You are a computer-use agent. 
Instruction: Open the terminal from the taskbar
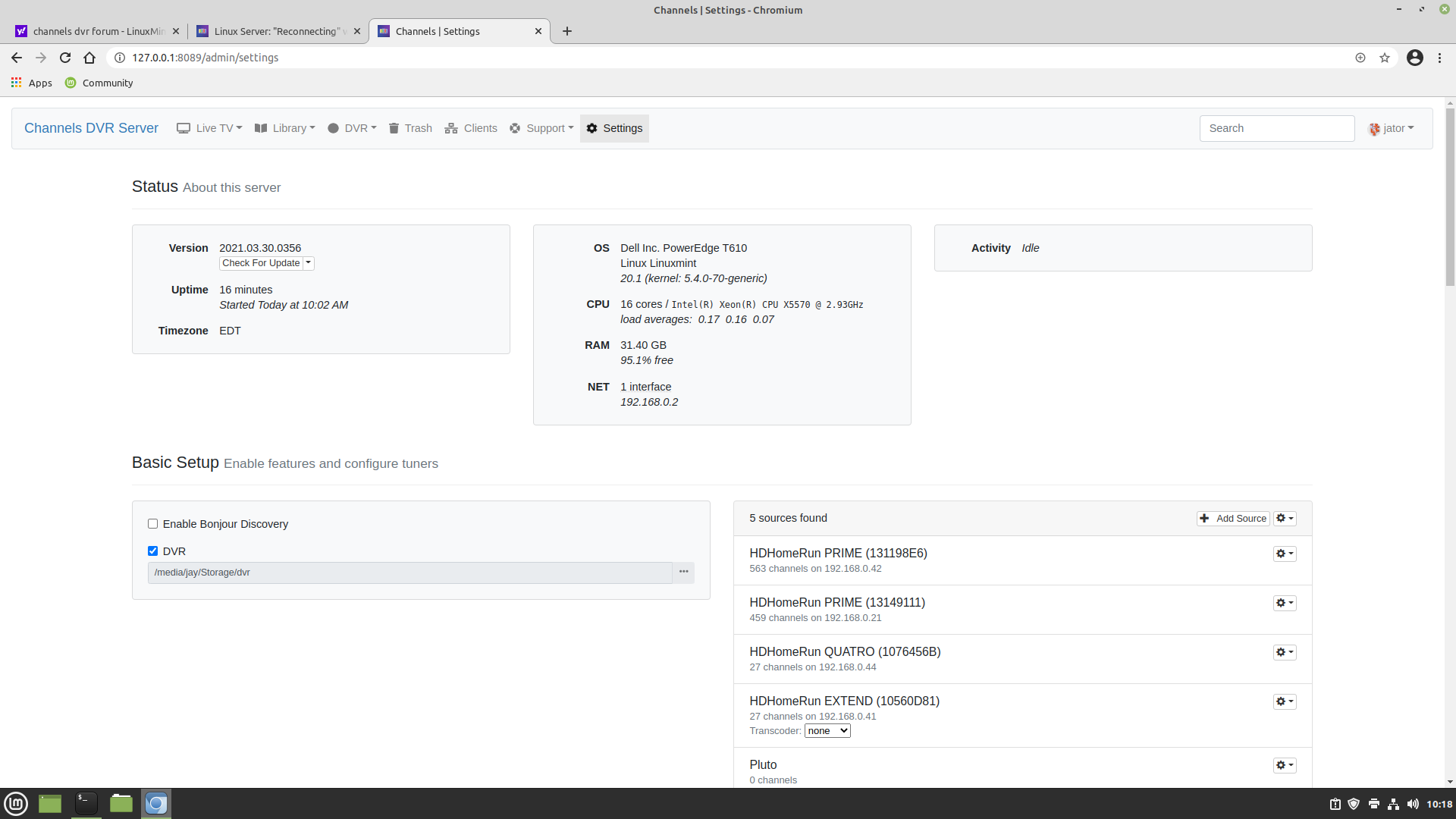click(x=86, y=803)
